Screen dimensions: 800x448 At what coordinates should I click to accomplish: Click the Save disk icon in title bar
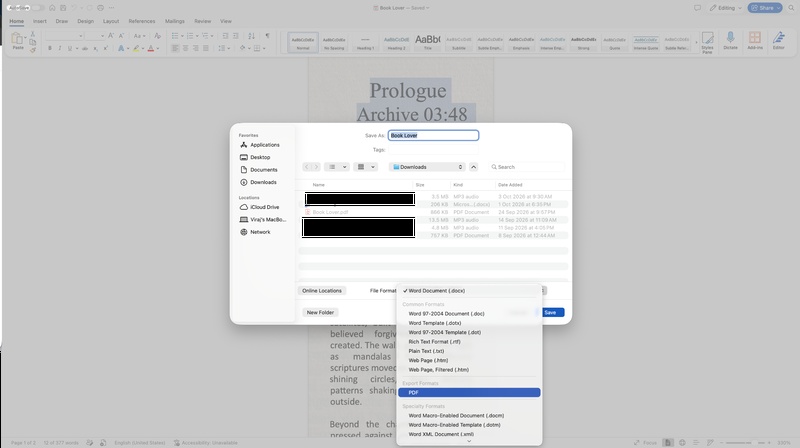point(63,8)
